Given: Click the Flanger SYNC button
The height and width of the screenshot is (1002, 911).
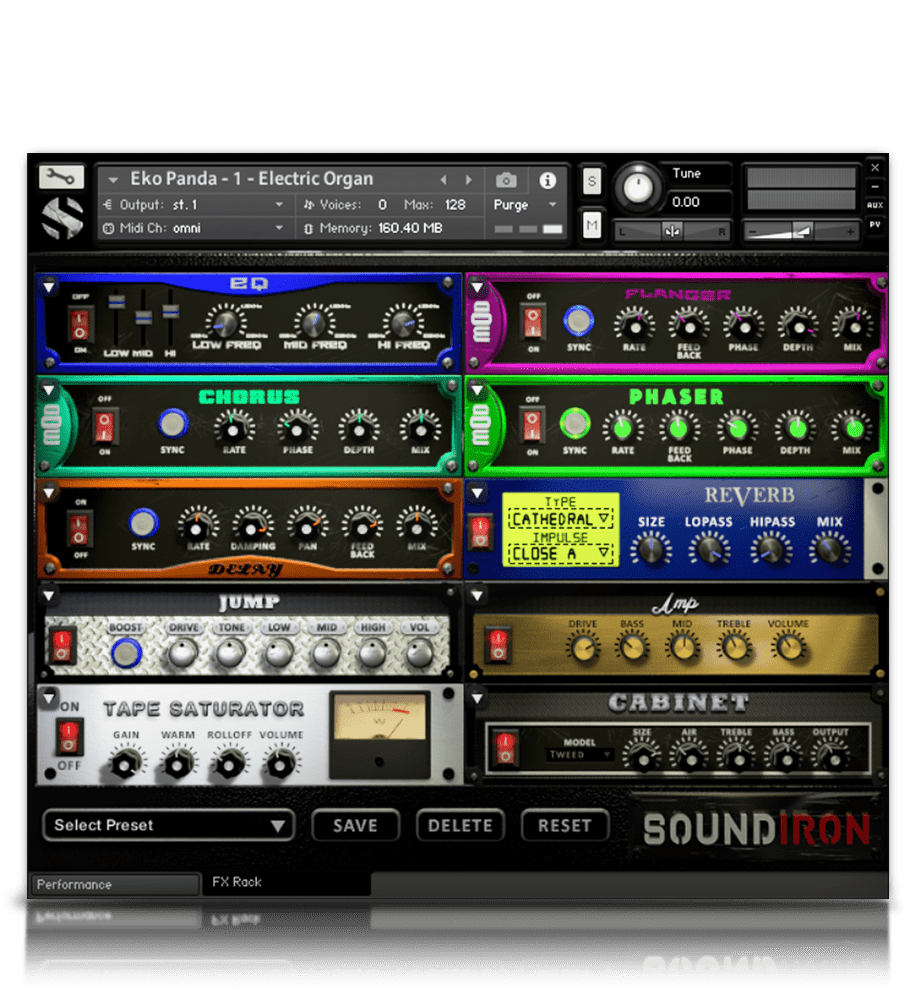Looking at the screenshot, I should point(578,321).
